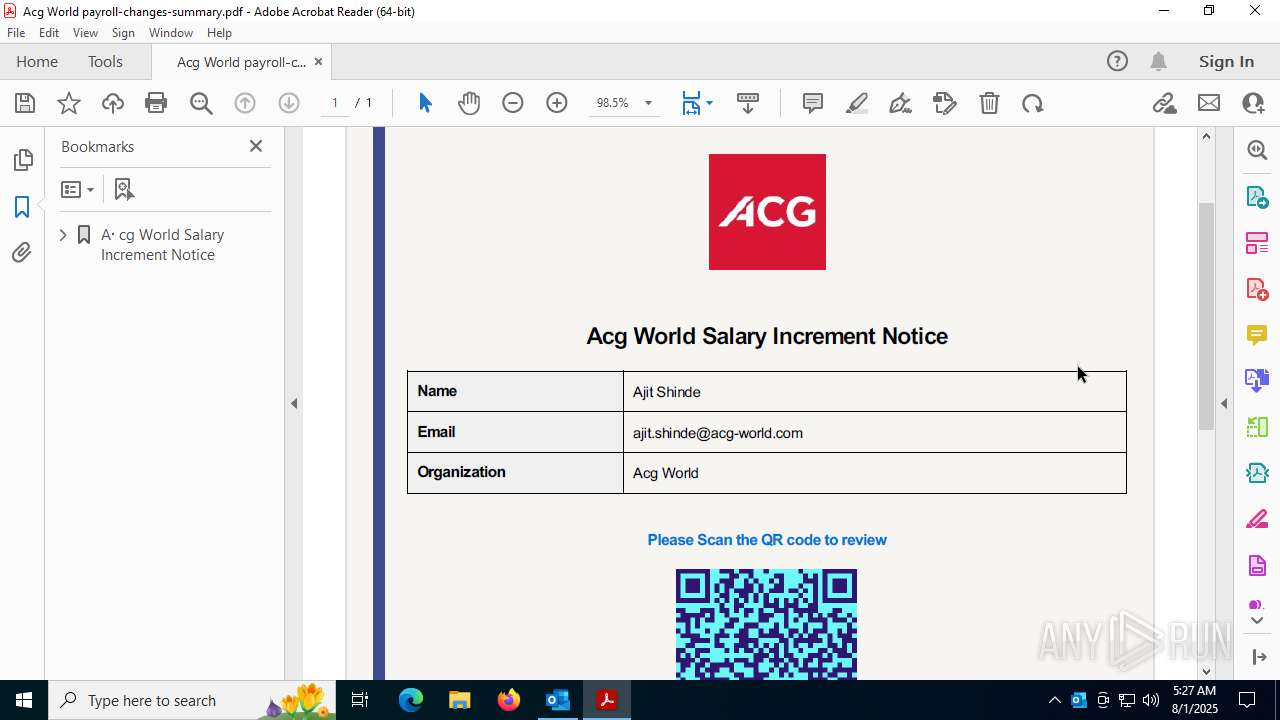Open Windows Start menu
1280x720 pixels.
(23, 700)
